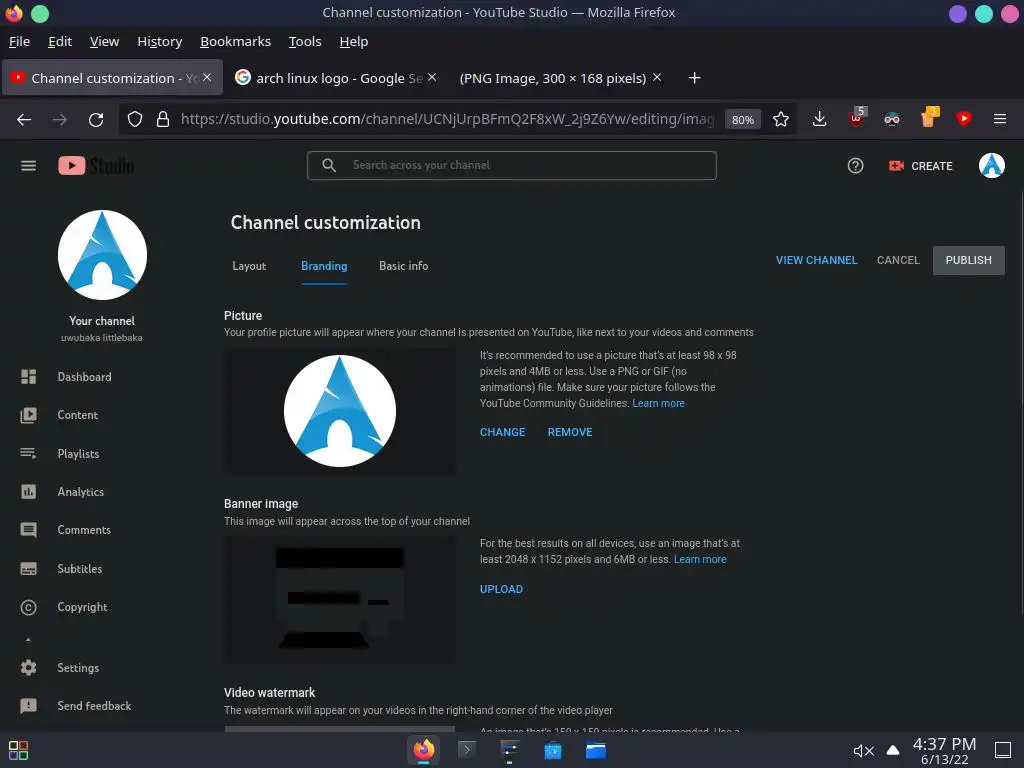1024x768 pixels.
Task: Reload the current page
Action: click(x=96, y=120)
